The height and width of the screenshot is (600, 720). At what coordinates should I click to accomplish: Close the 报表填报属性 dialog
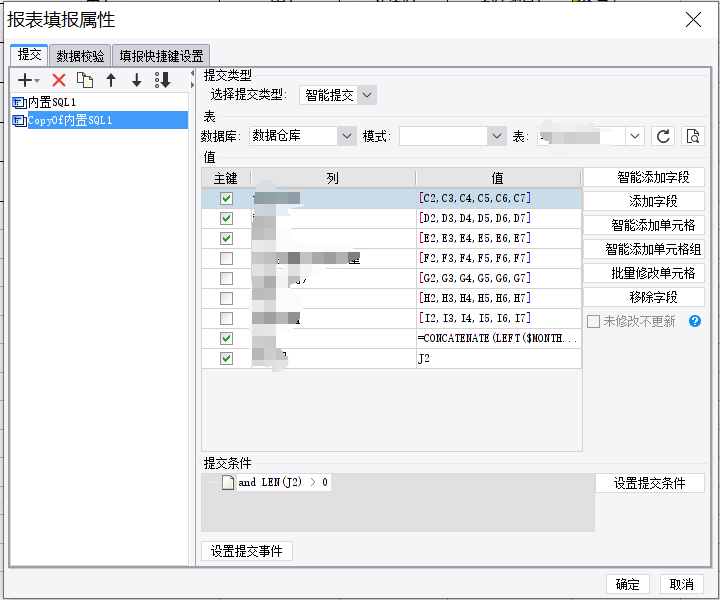693,20
